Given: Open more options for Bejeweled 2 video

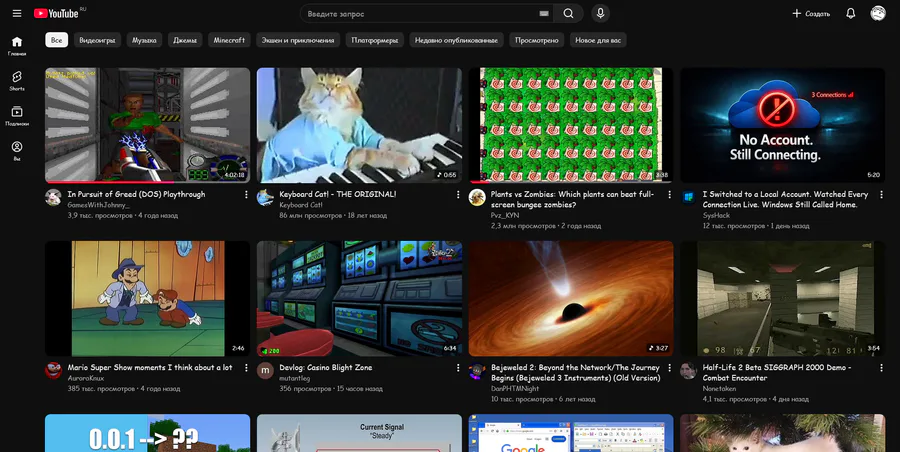Looking at the screenshot, I should point(669,368).
